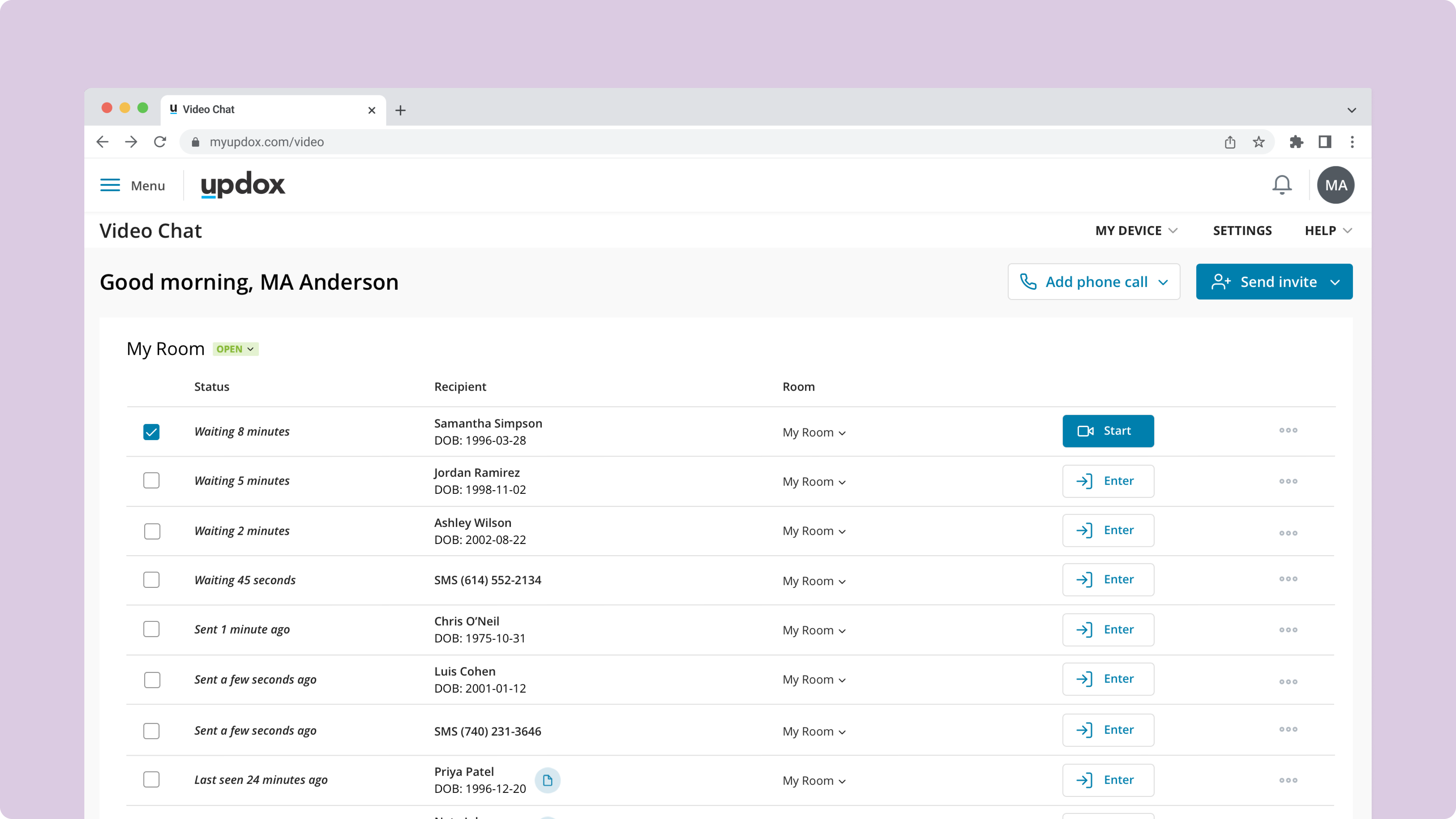Open the MY DEVICE menu
Image resolution: width=1456 pixels, height=819 pixels.
coord(1136,231)
